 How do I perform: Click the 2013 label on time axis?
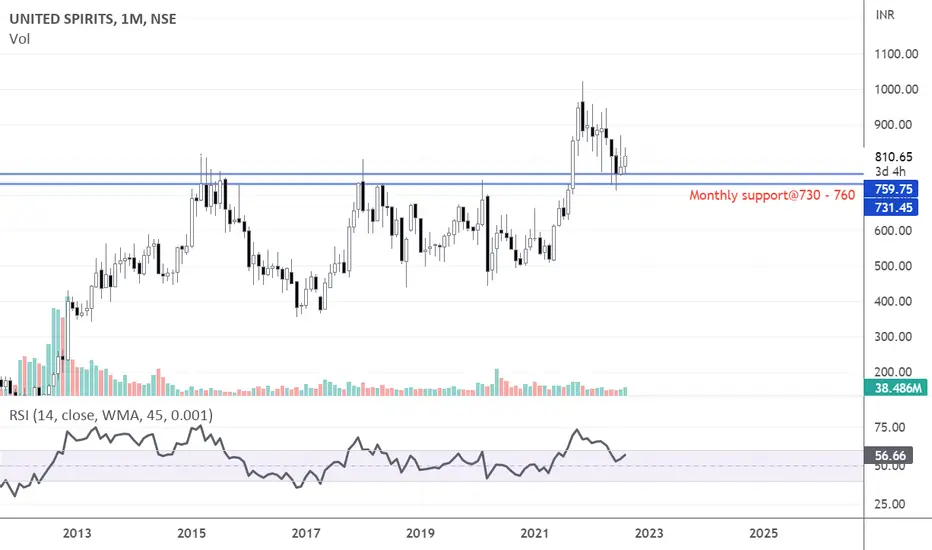(x=77, y=533)
